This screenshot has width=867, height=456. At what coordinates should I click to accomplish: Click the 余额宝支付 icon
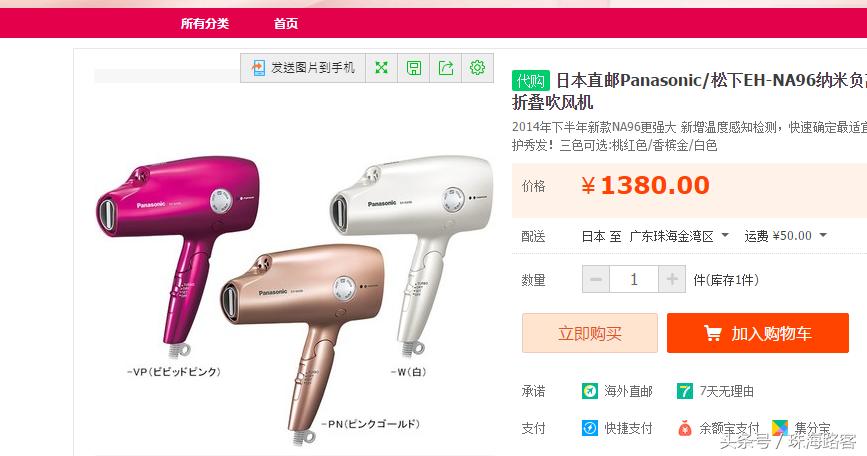(685, 428)
